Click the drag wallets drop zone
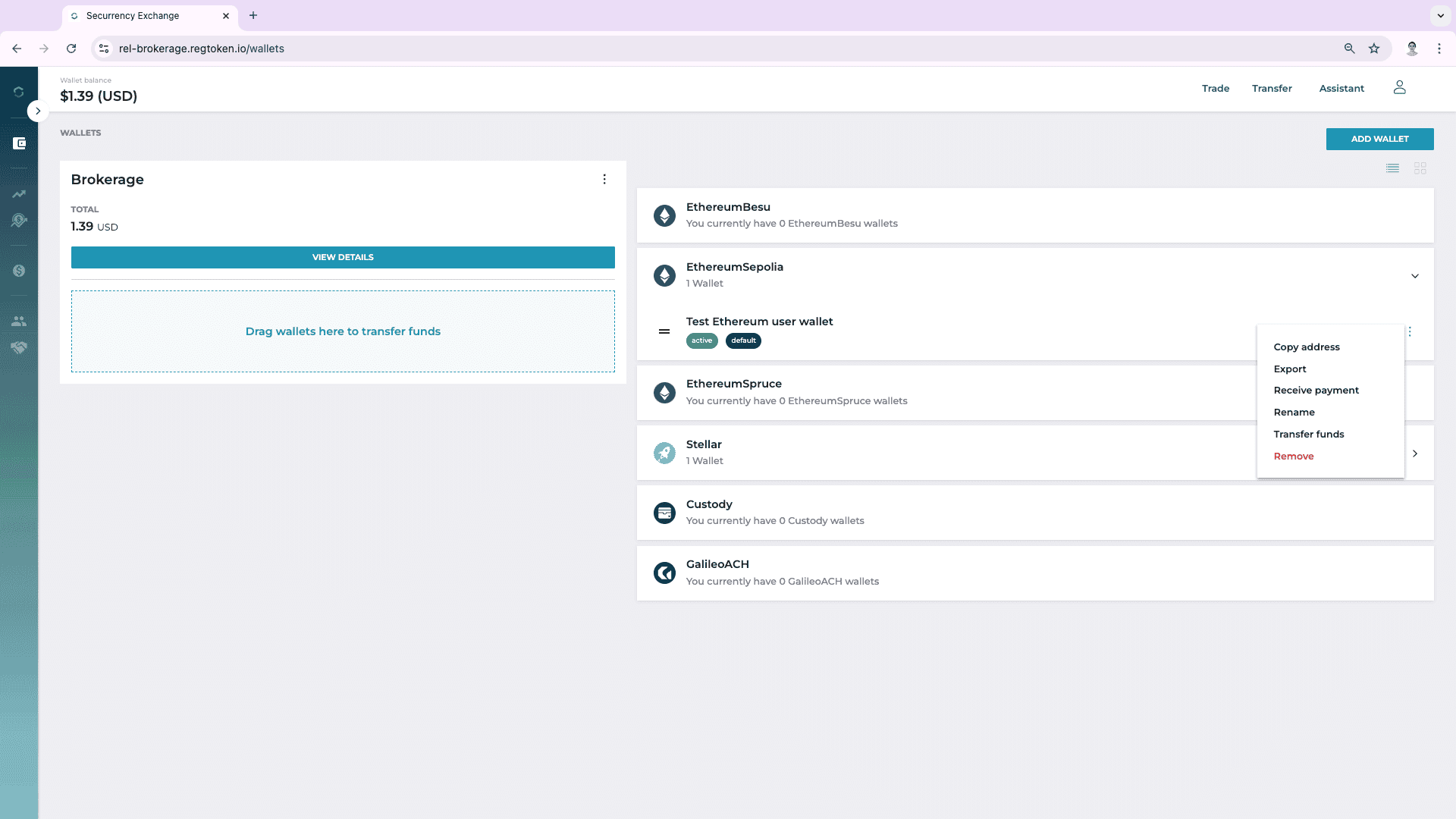Screen dimensions: 1456x819 [343, 331]
